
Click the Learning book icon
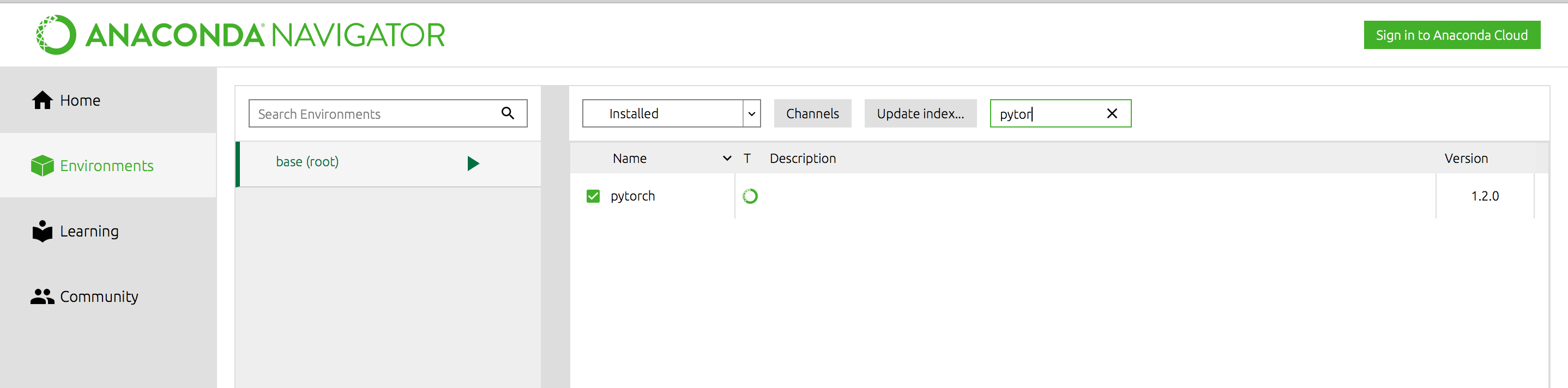tap(42, 231)
